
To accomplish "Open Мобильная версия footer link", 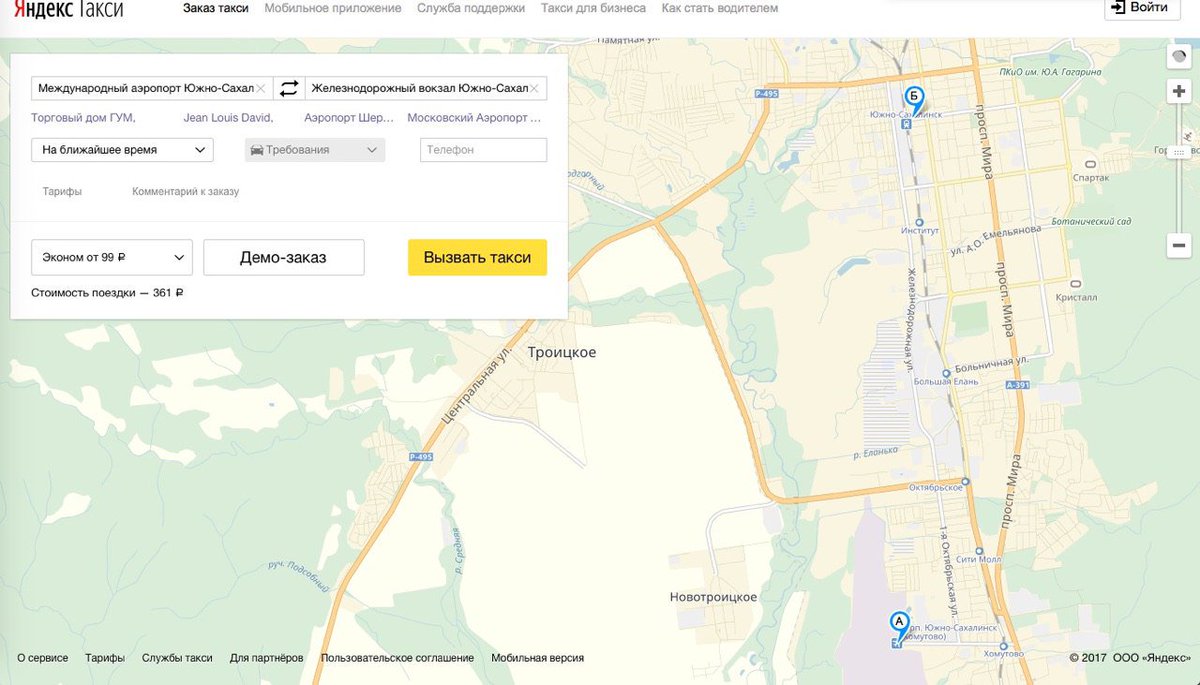I will pos(537,658).
